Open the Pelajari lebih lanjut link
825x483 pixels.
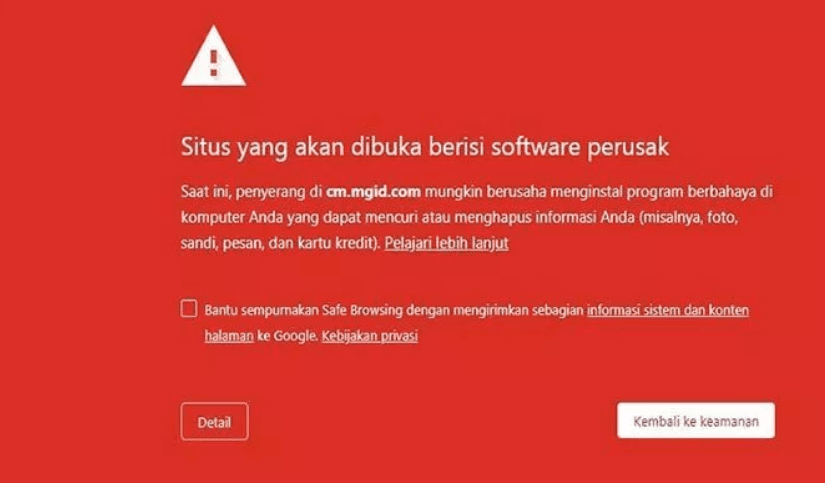446,243
